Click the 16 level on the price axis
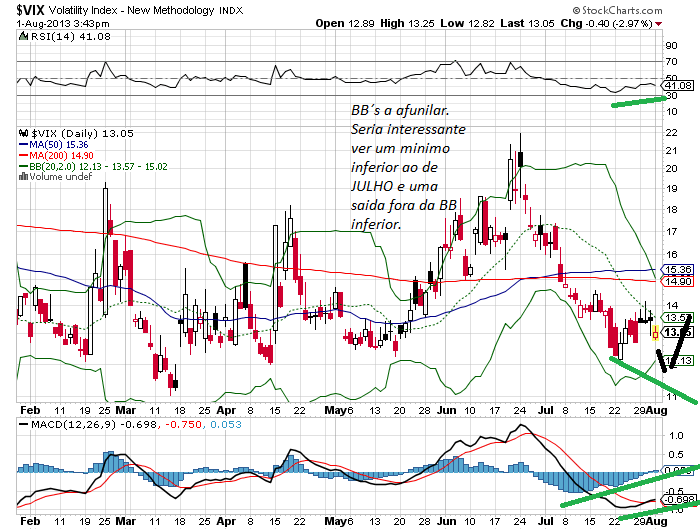 click(671, 255)
